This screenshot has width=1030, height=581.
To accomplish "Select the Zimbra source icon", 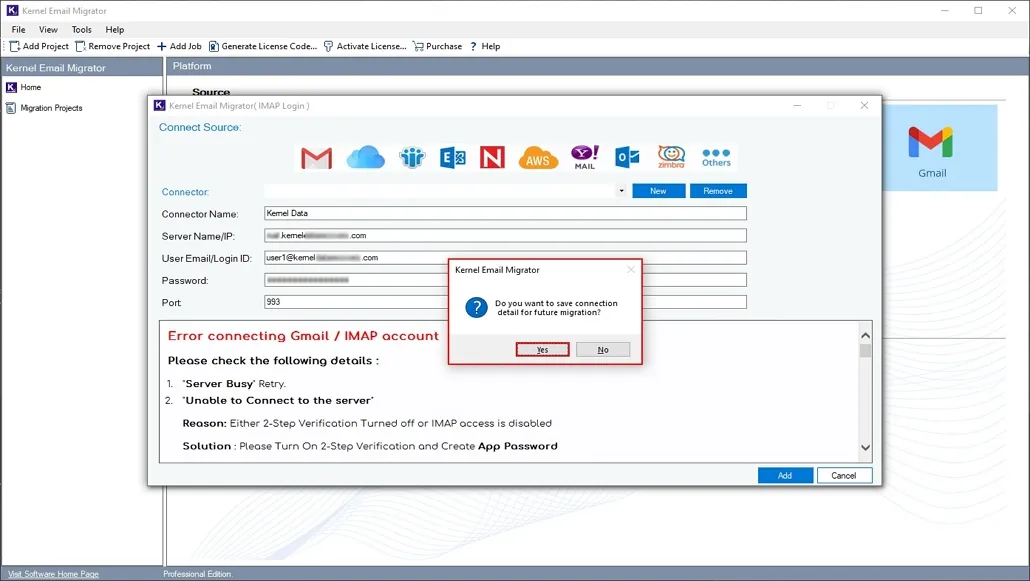I will 670,157.
